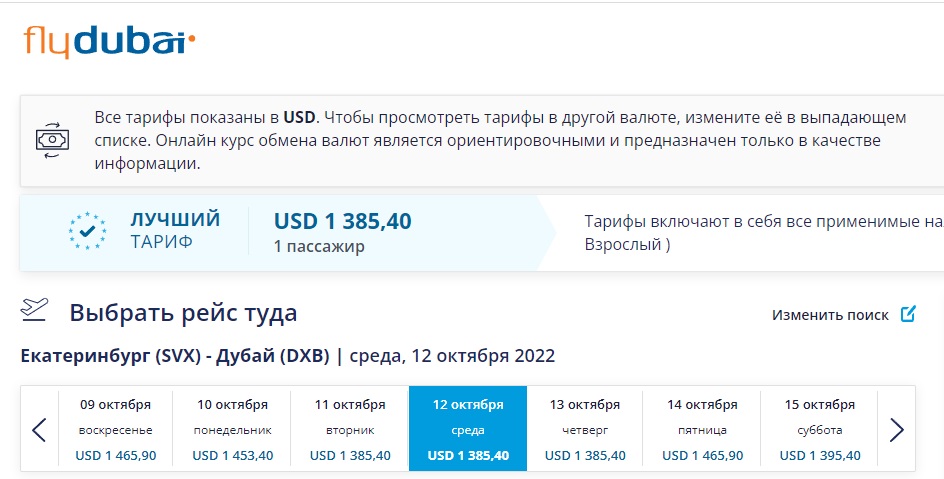Choose the 11 октября вторник tab
This screenshot has width=944, height=479.
tap(350, 430)
